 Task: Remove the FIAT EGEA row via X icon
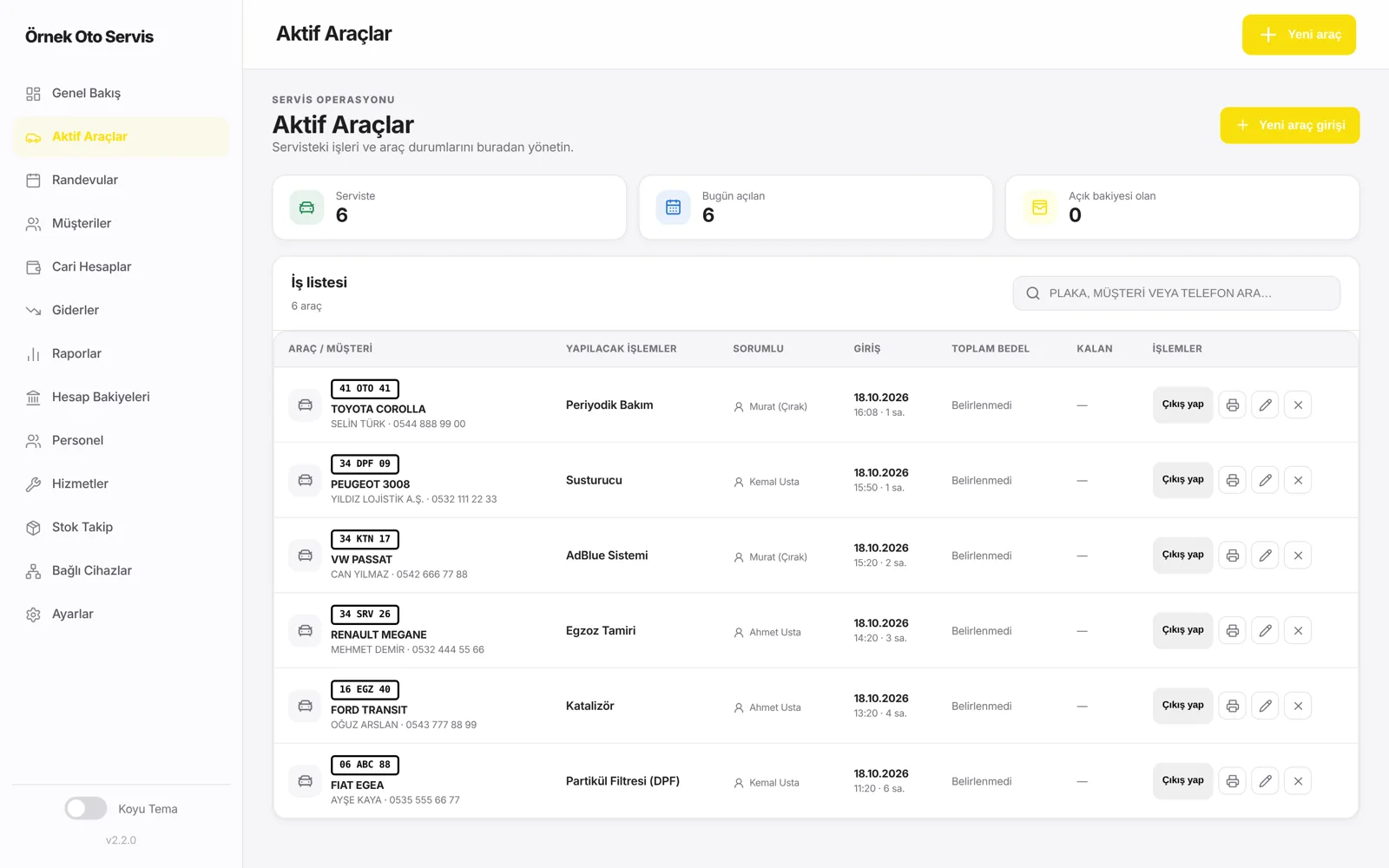1298,781
